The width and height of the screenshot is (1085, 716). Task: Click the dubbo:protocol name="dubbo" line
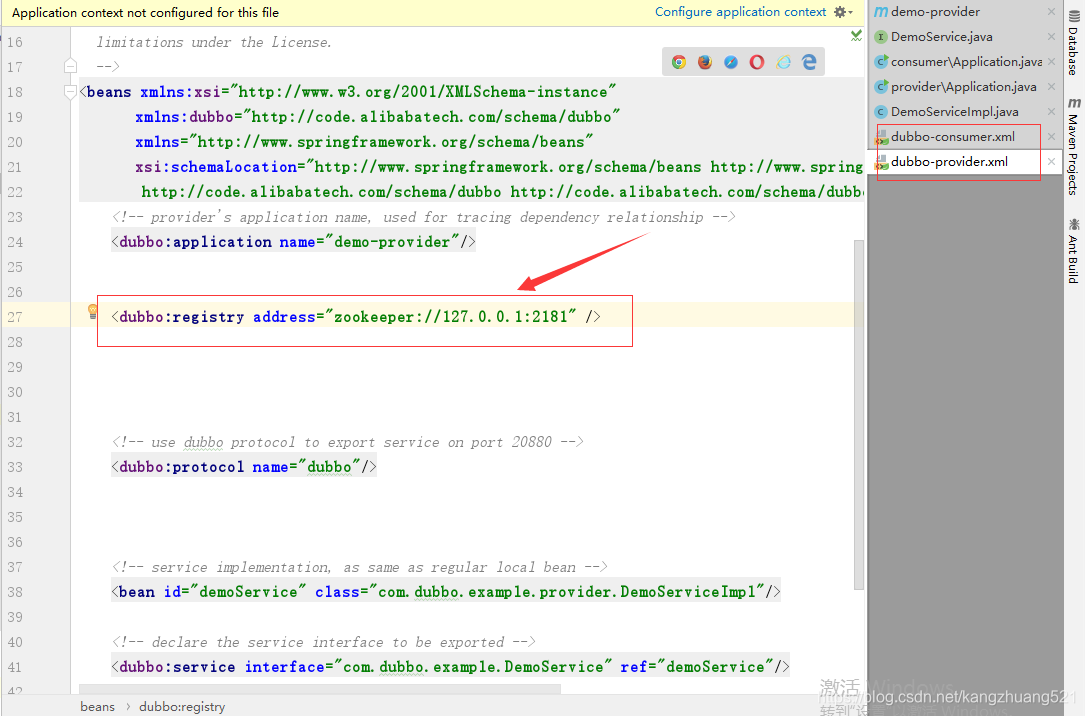click(244, 467)
